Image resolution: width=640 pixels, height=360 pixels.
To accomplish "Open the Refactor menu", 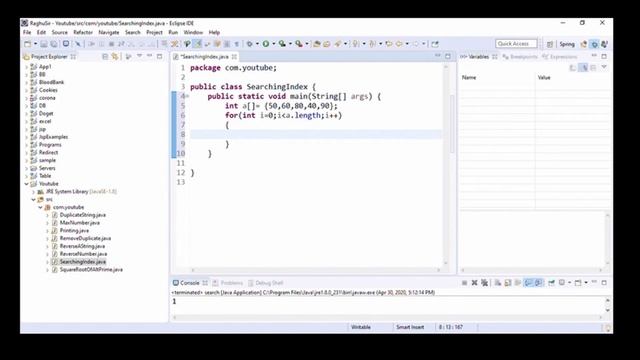I will pos(83,32).
